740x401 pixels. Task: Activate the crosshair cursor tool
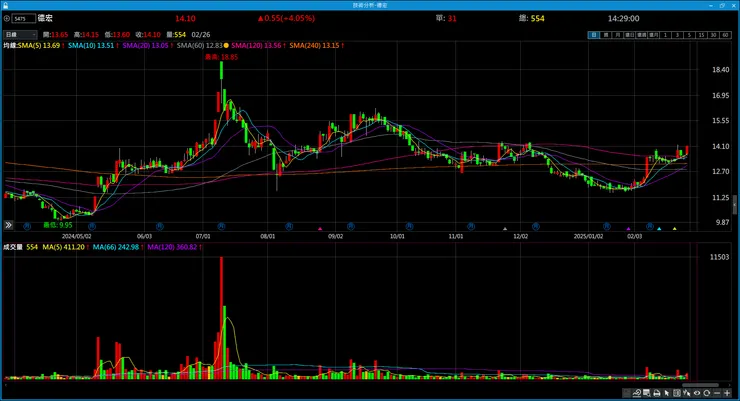coord(687,393)
